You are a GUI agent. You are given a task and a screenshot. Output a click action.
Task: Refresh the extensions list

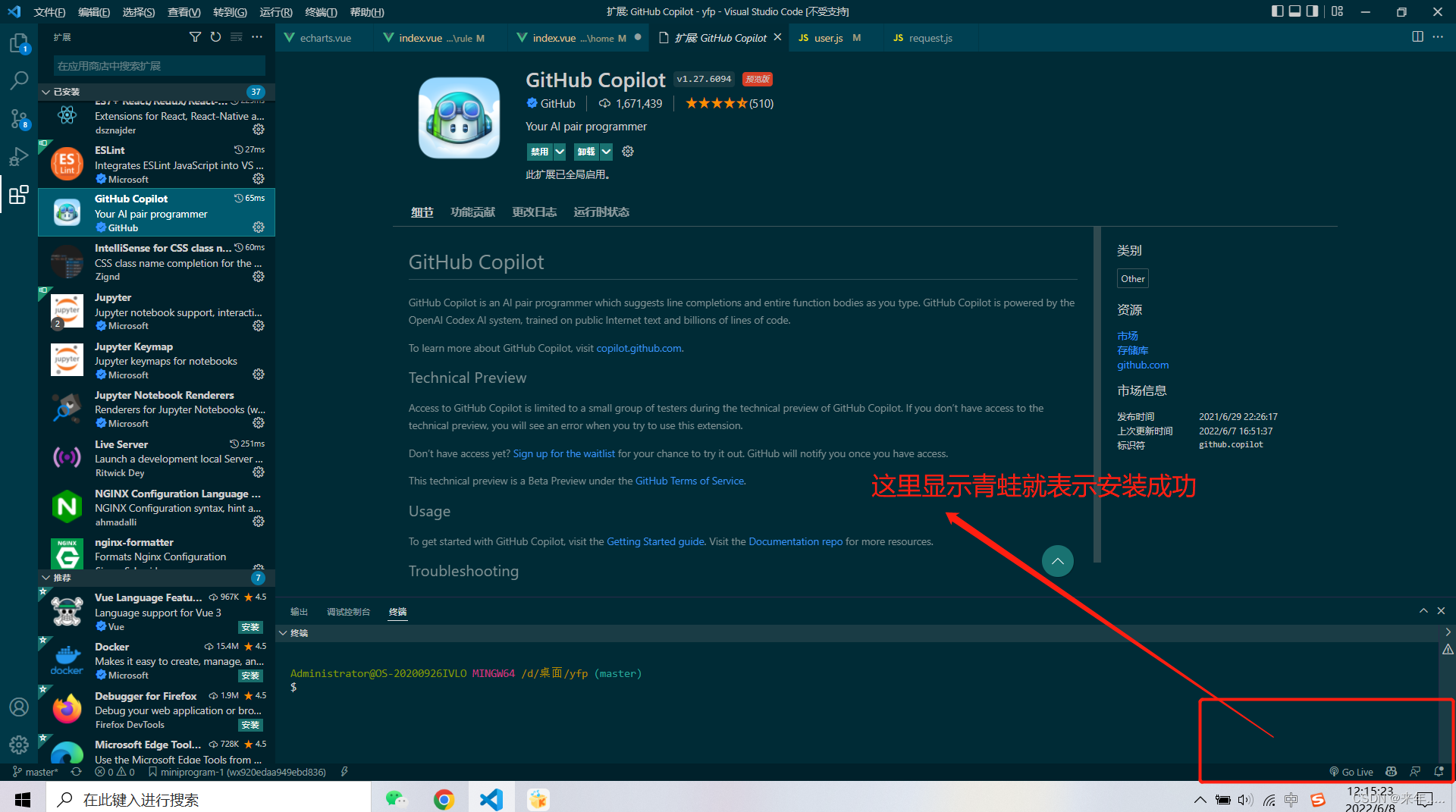215,37
